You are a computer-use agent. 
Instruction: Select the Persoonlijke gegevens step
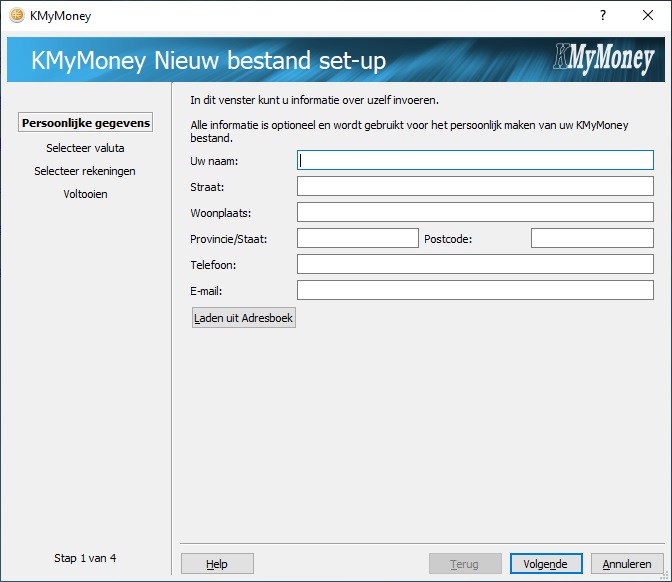pyautogui.click(x=85, y=123)
